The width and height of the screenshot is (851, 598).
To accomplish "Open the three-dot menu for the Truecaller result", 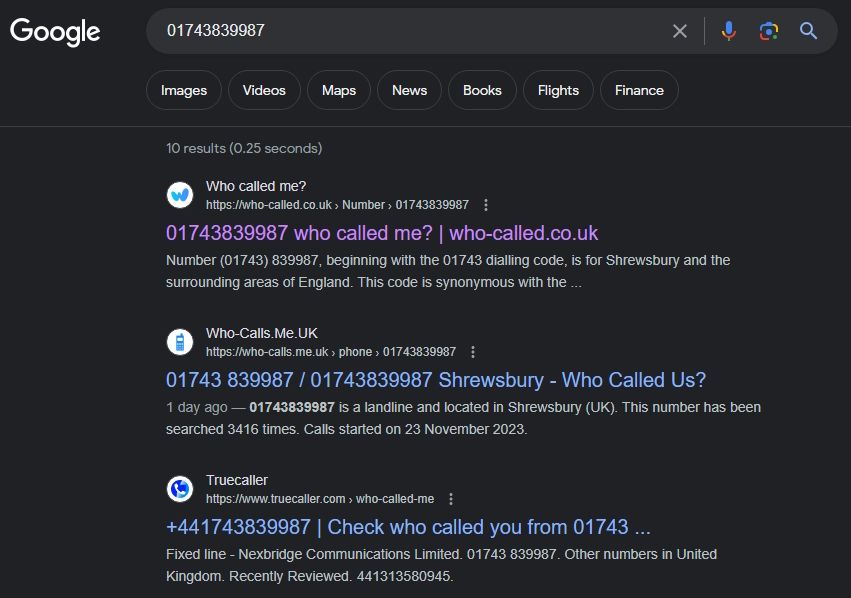I will point(450,498).
